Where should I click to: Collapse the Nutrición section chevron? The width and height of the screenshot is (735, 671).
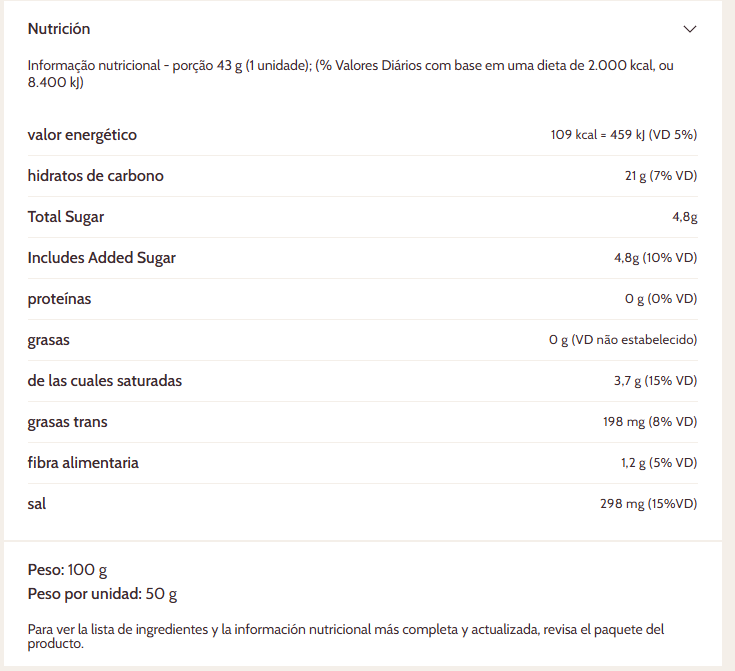[689, 29]
